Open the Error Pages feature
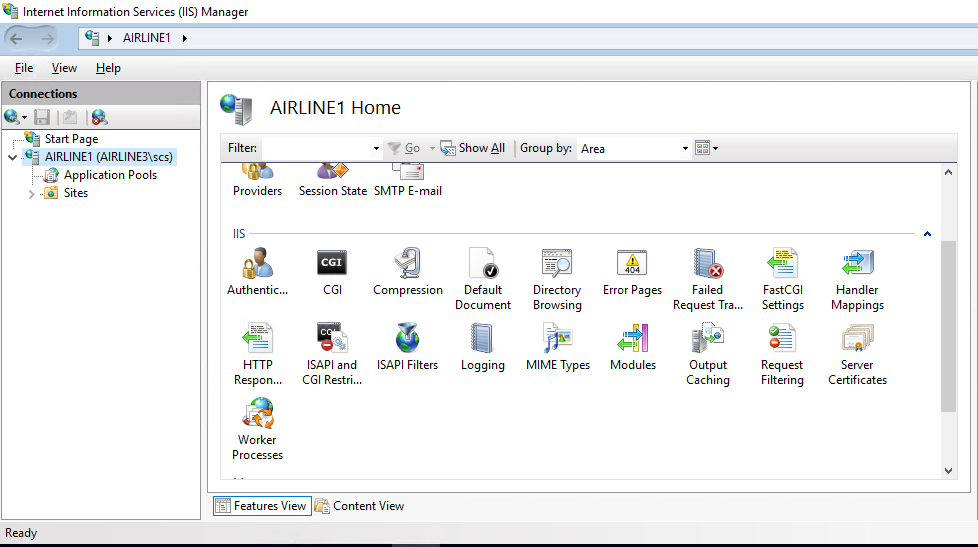The image size is (978, 547). [x=632, y=271]
